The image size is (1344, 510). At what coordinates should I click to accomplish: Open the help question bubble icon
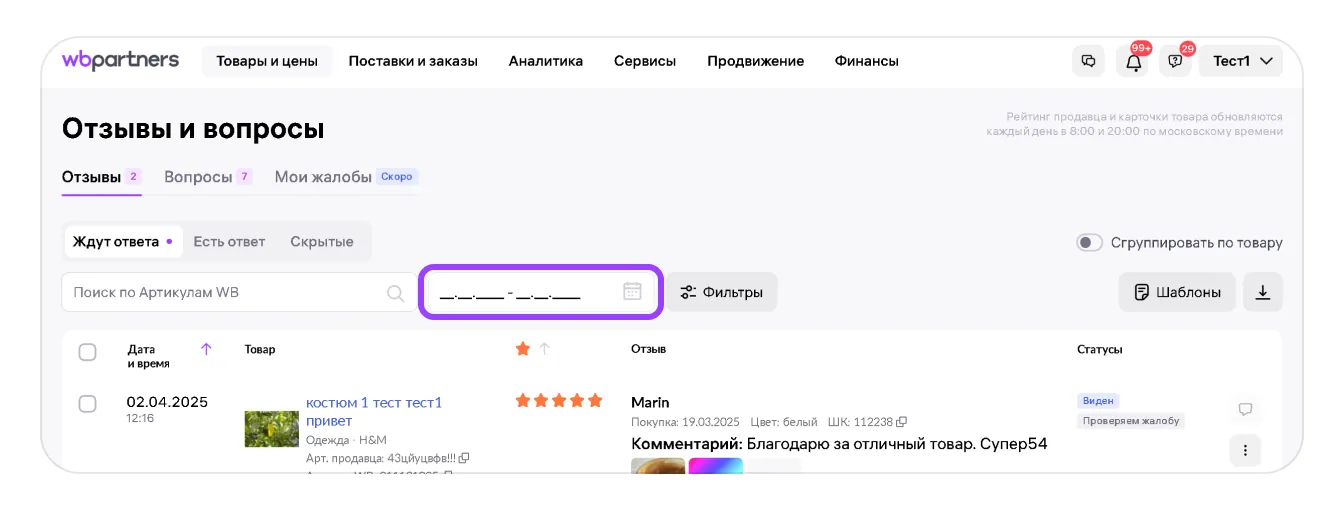click(1175, 61)
